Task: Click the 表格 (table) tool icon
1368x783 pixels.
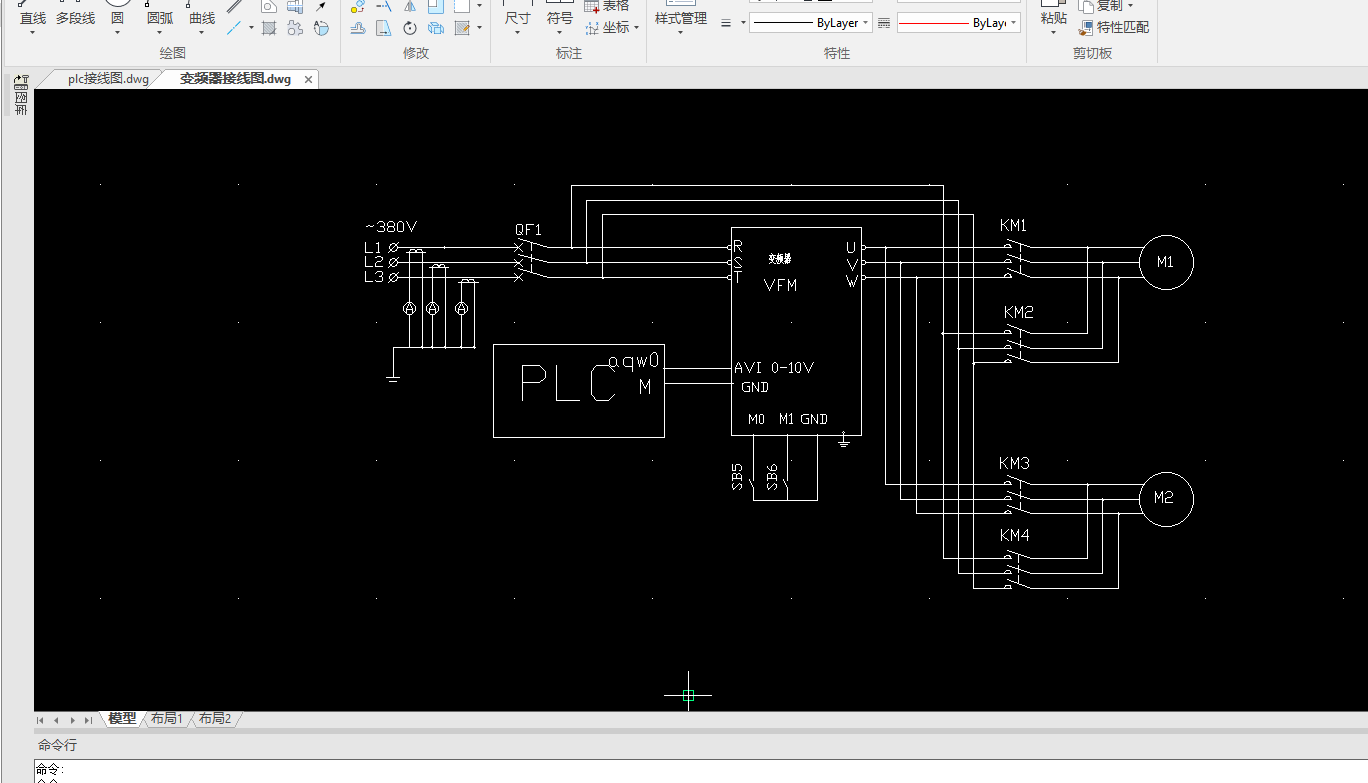Action: 592,6
